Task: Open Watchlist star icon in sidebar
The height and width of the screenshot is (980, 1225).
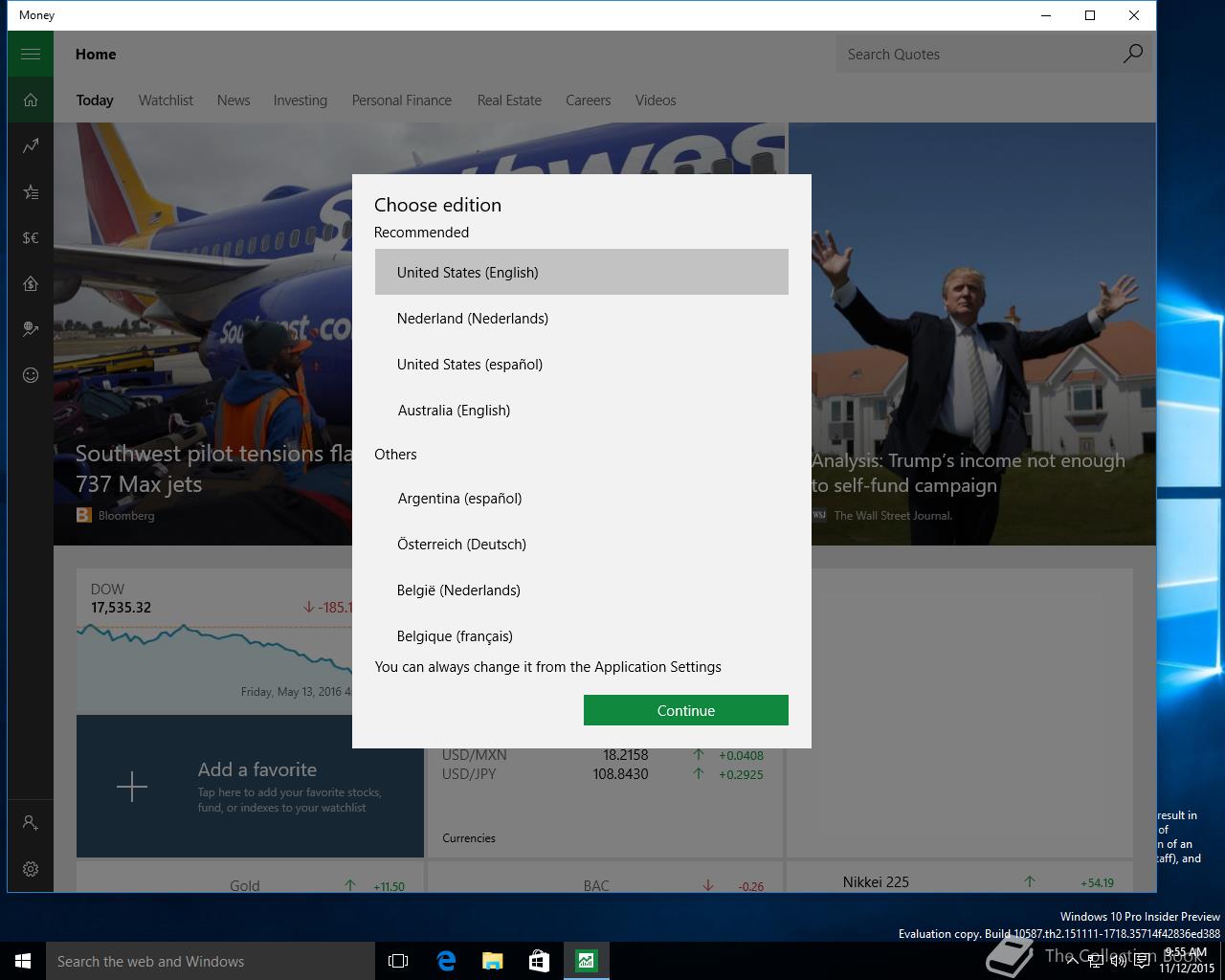Action: click(x=31, y=191)
